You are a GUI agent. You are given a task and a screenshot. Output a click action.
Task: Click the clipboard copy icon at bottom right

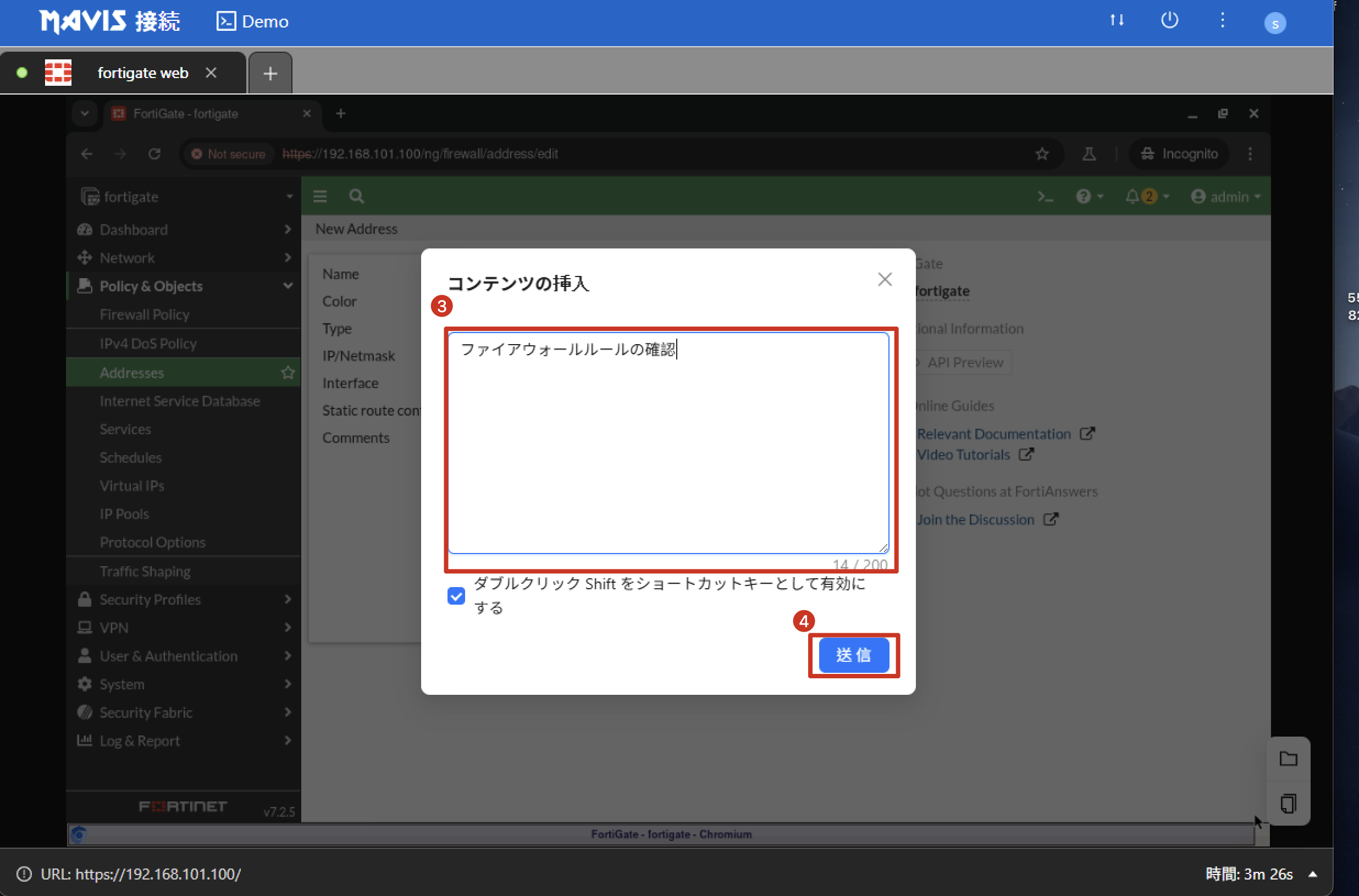click(1288, 804)
